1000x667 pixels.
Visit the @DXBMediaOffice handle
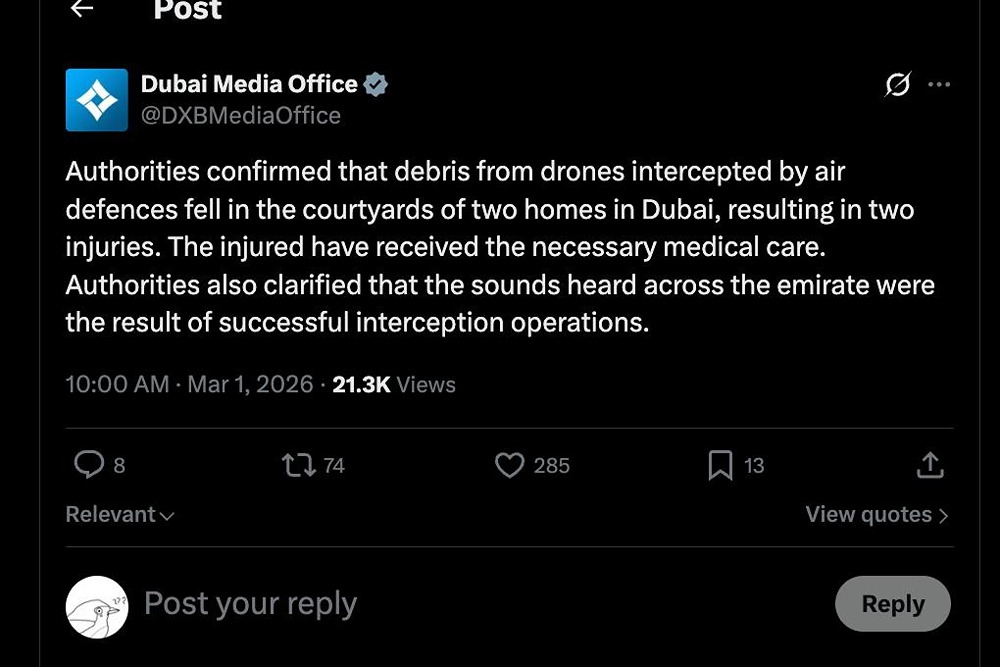[241, 116]
